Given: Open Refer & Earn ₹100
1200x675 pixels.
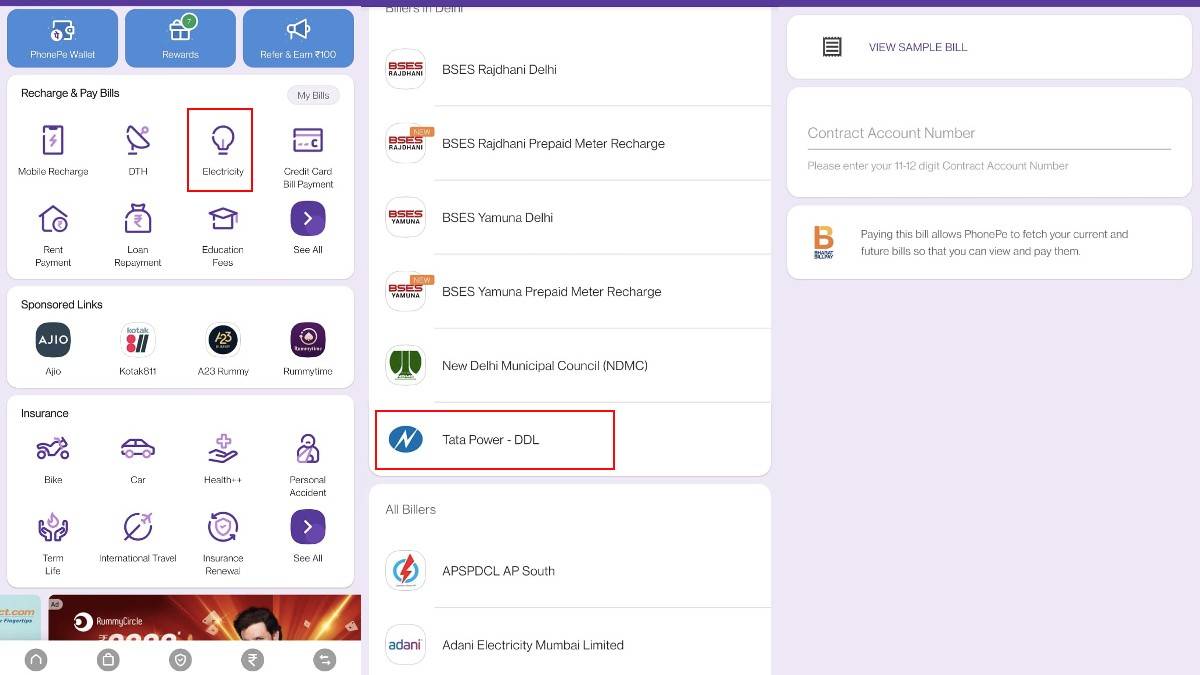Looking at the screenshot, I should pos(297,38).
